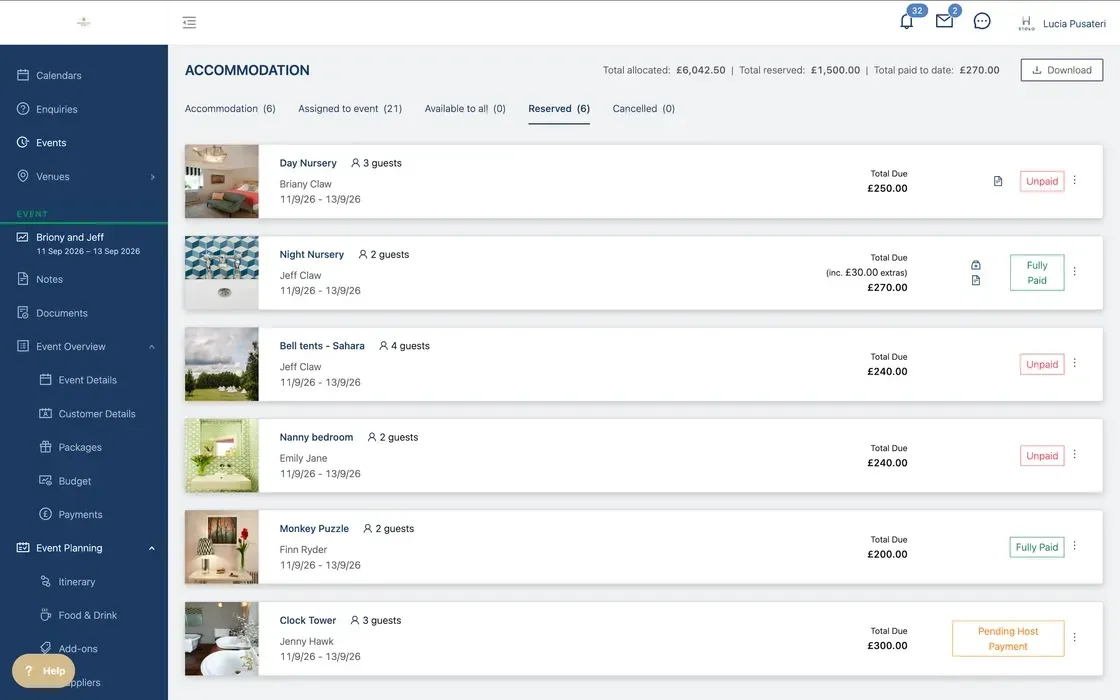Viewport: 1120px width, 700px height.
Task: Switch to Available to all (0) tab
Action: coord(465,109)
